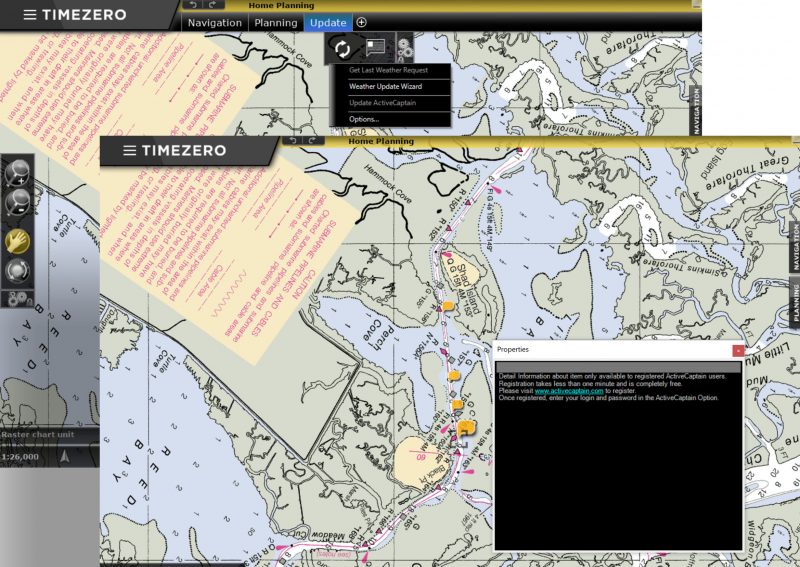
Task: Click the north-up arrow icon beside the scale
Action: [x=64, y=456]
